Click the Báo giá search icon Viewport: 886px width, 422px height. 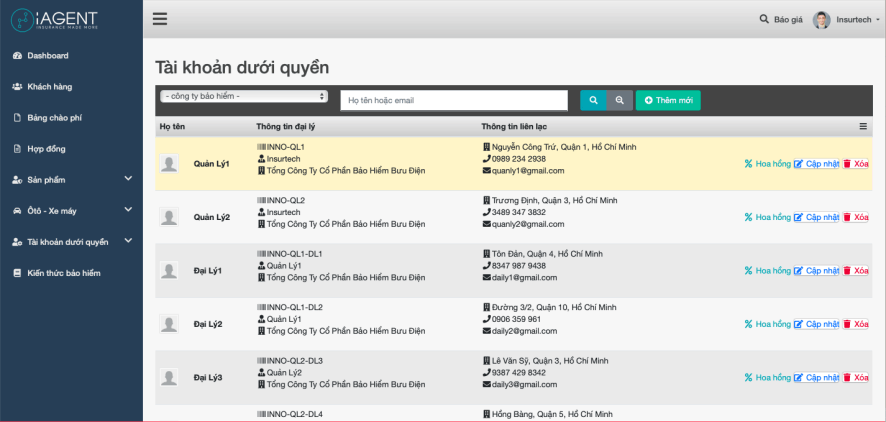pos(765,19)
